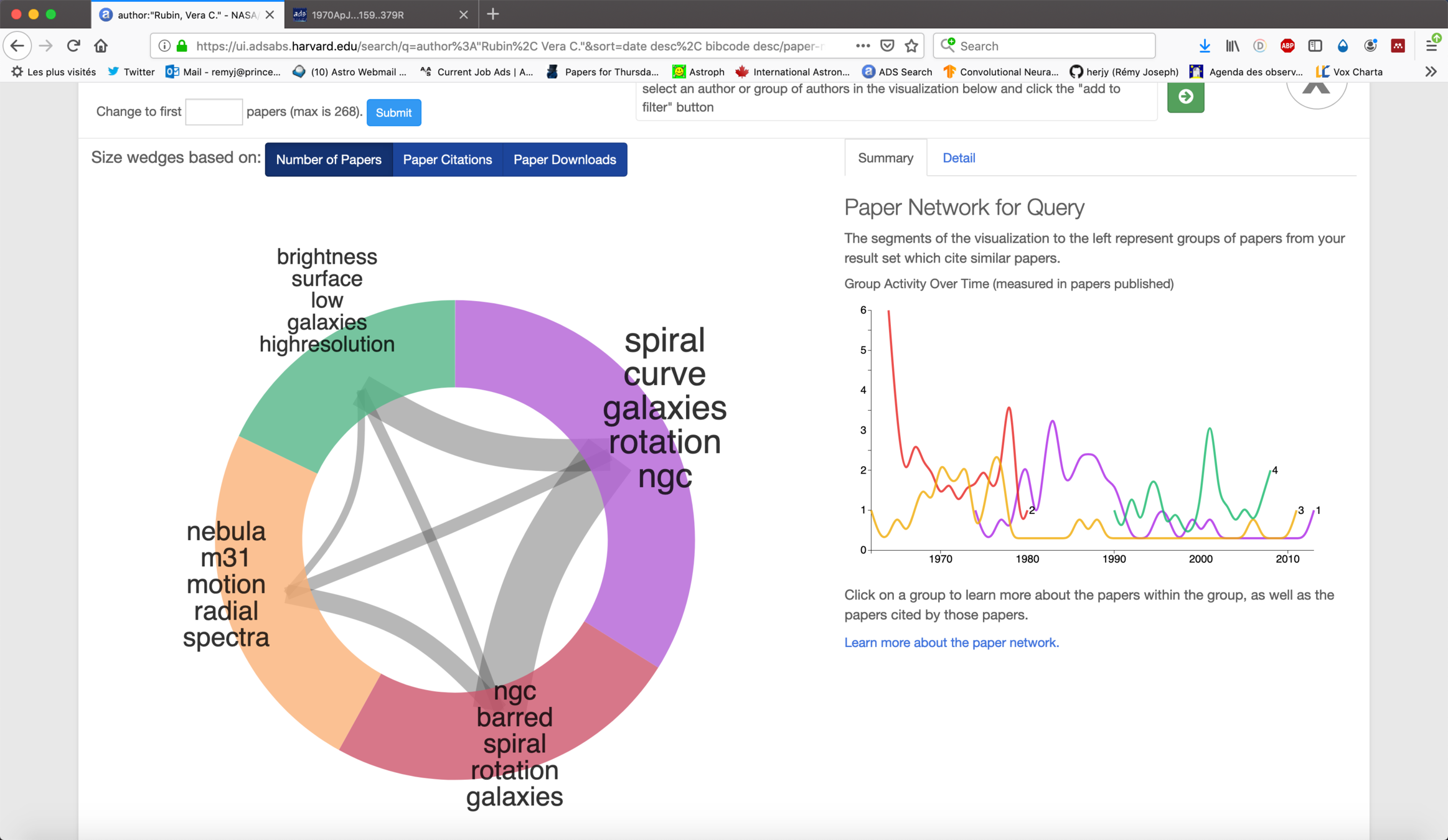
Task: Open the Firefox hamburger menu
Action: pos(1431,45)
